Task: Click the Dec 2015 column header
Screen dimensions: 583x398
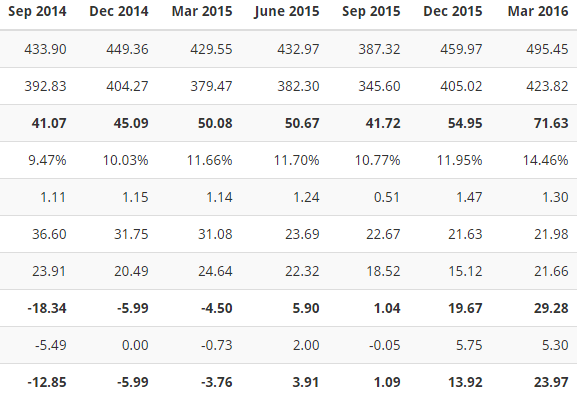Action: pyautogui.click(x=452, y=11)
